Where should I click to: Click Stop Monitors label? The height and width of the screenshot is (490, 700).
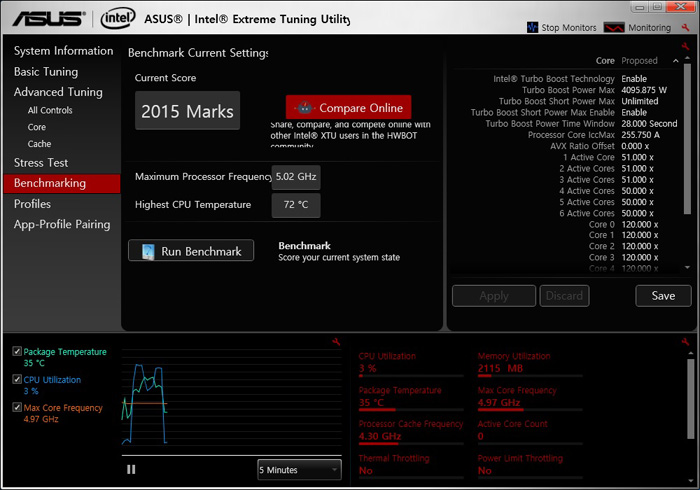click(x=569, y=28)
